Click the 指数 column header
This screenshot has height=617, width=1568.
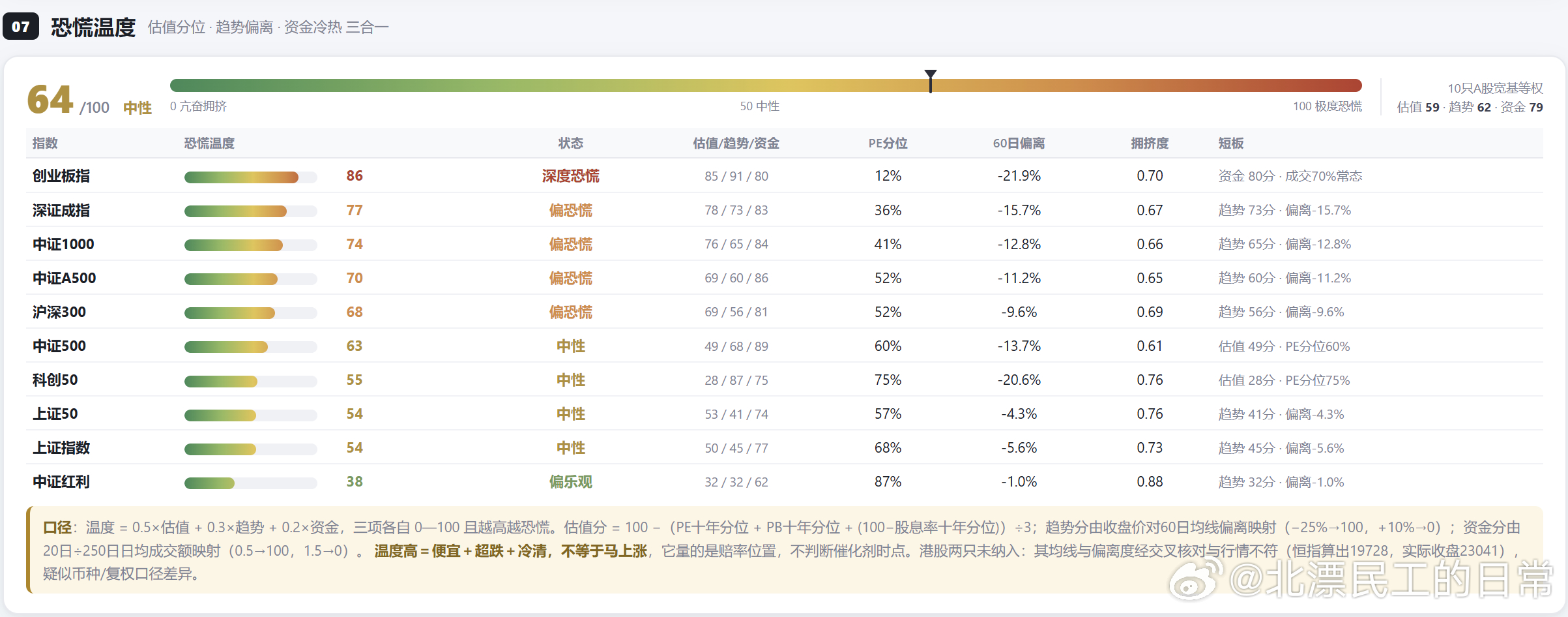point(45,143)
